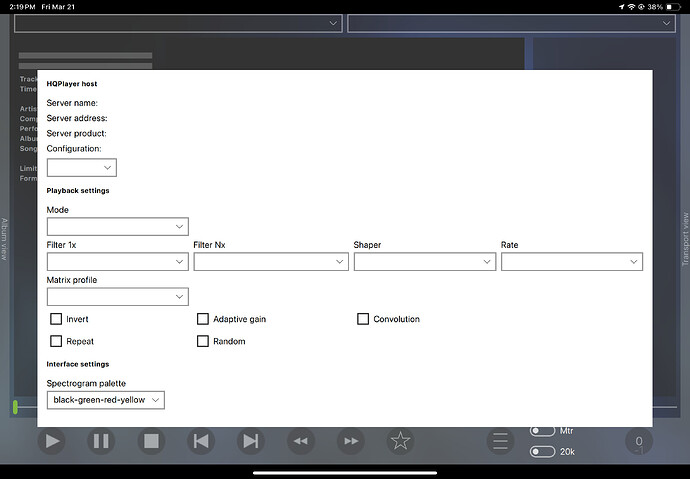Tap the fast-forward double-arrow icon
The image size is (690, 479).
350,441
